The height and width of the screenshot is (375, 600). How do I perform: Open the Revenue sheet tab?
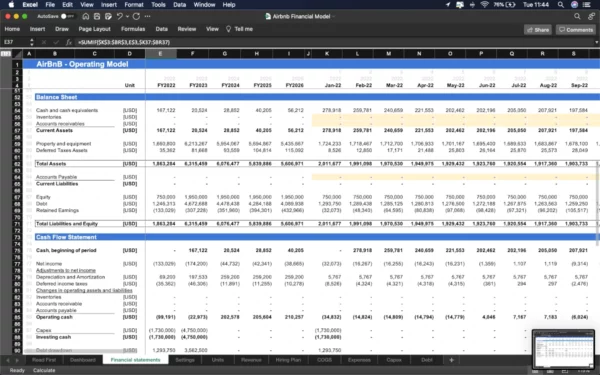(251, 360)
